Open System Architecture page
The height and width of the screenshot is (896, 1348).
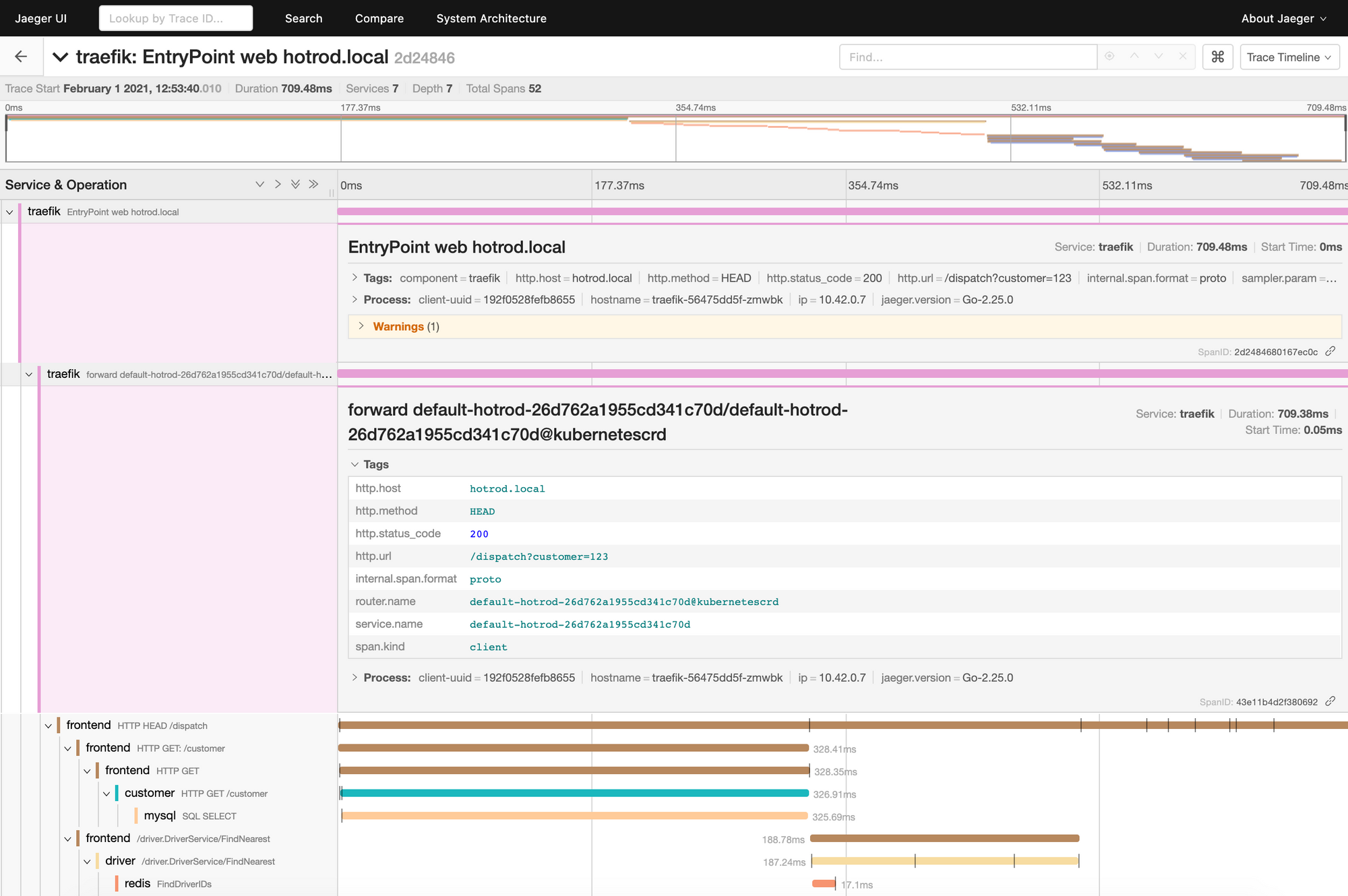(491, 18)
